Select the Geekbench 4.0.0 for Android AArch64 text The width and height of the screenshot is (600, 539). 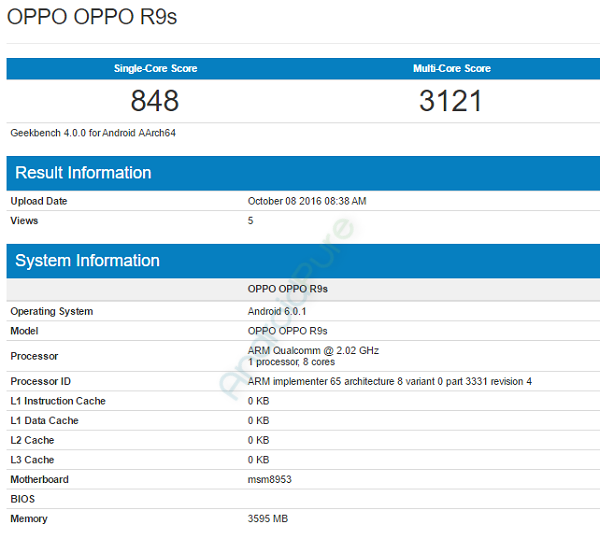click(x=93, y=133)
